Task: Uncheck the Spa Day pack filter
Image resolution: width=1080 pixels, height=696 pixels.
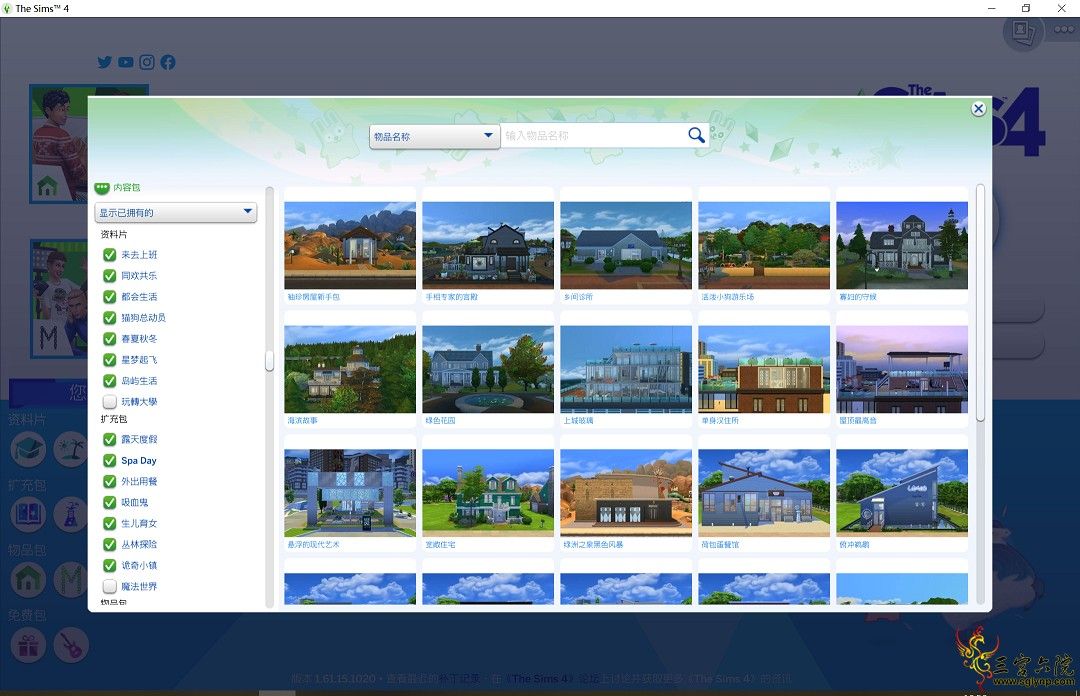Action: click(110, 460)
